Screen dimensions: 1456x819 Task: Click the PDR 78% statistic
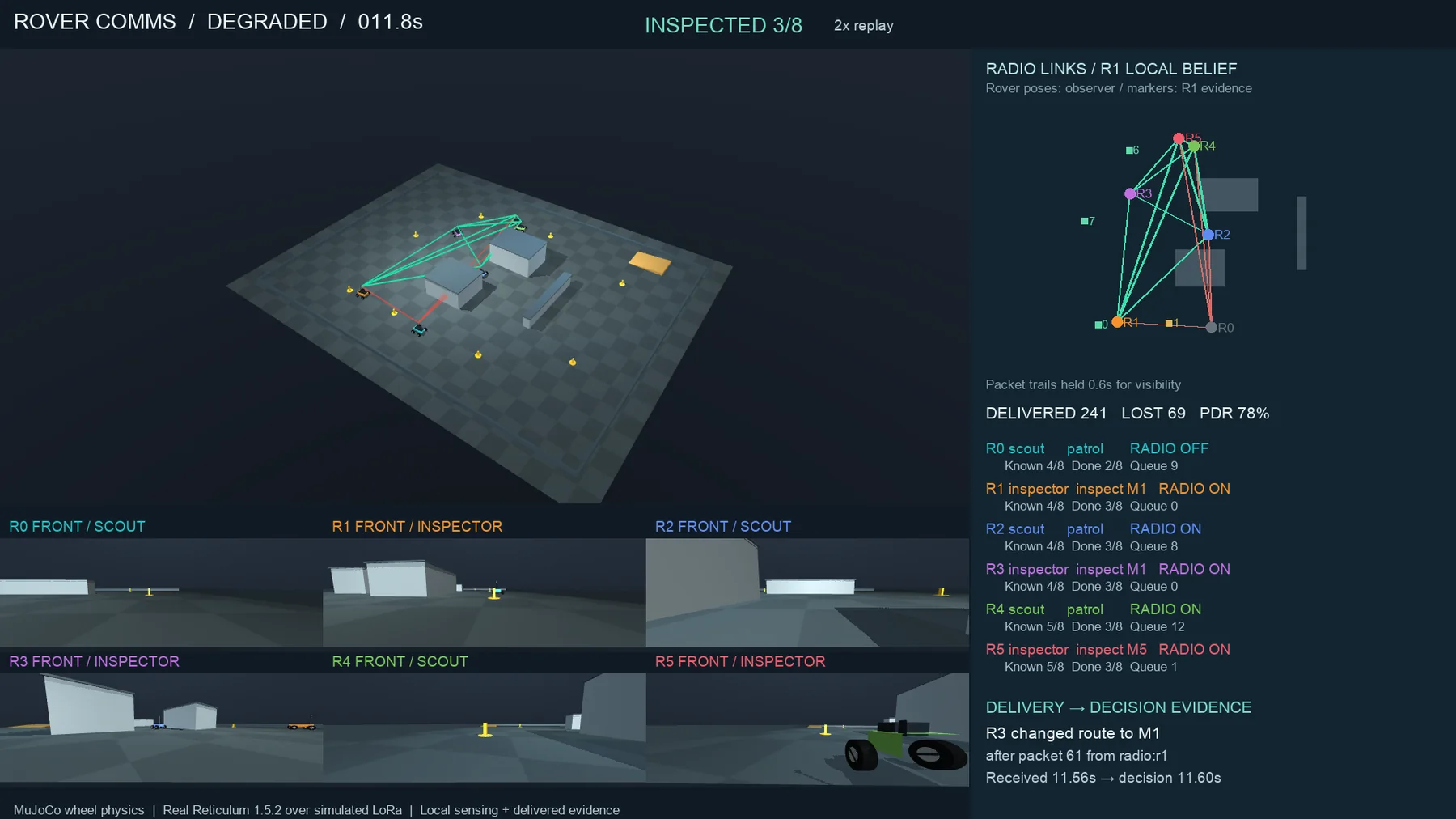click(1234, 414)
